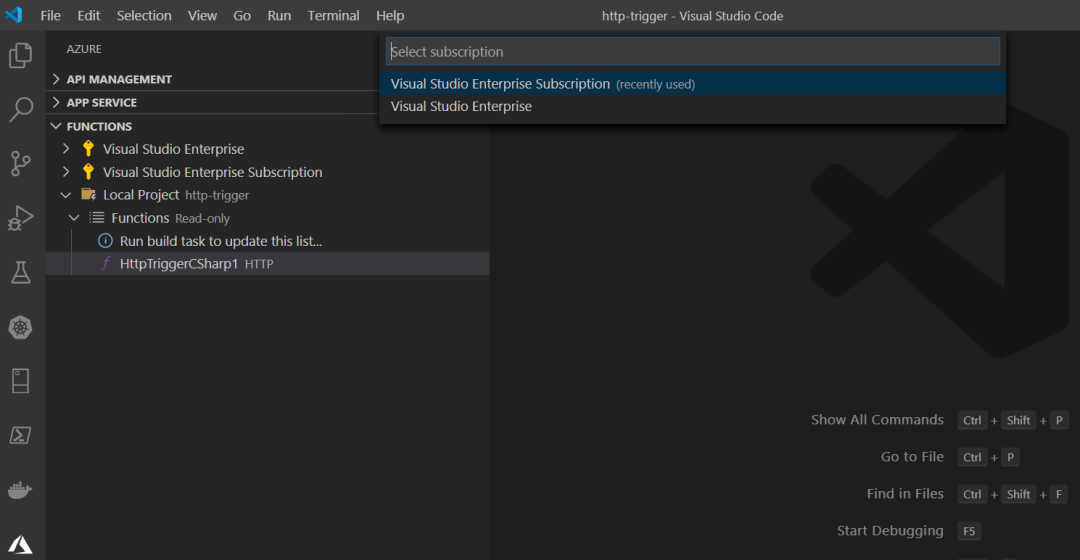
Task: Select Visual Studio Enterprise Subscription tree label
Action: point(212,172)
